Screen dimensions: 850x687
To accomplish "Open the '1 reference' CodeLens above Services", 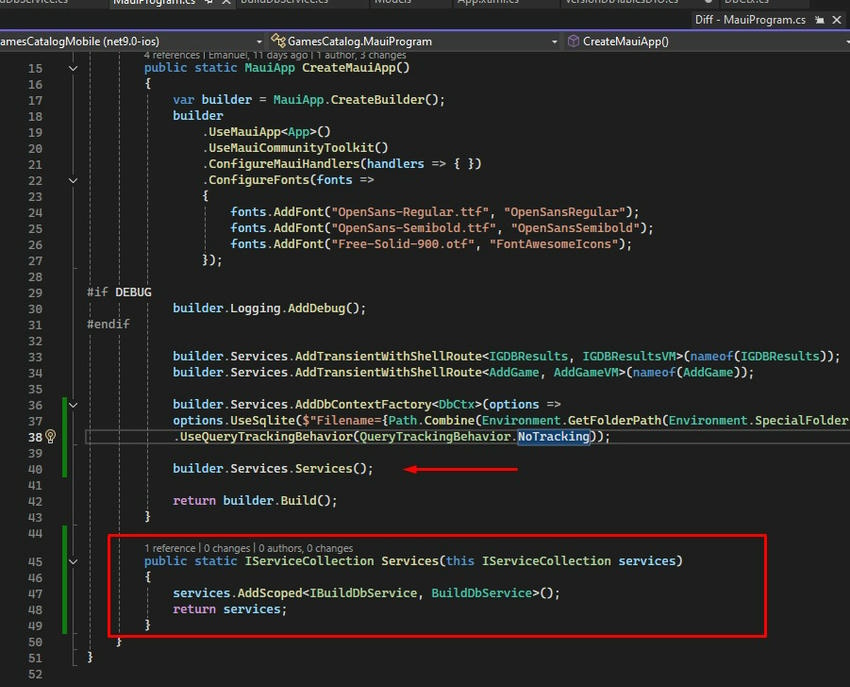I will click(x=170, y=548).
